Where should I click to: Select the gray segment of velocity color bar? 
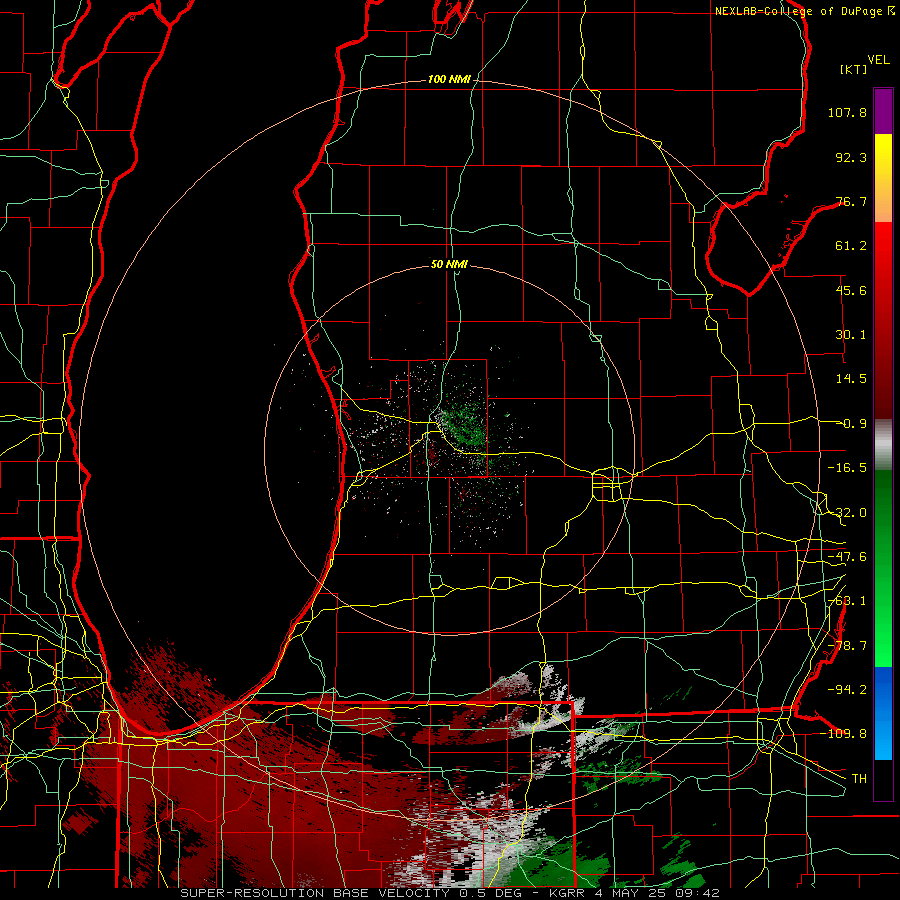click(883, 445)
